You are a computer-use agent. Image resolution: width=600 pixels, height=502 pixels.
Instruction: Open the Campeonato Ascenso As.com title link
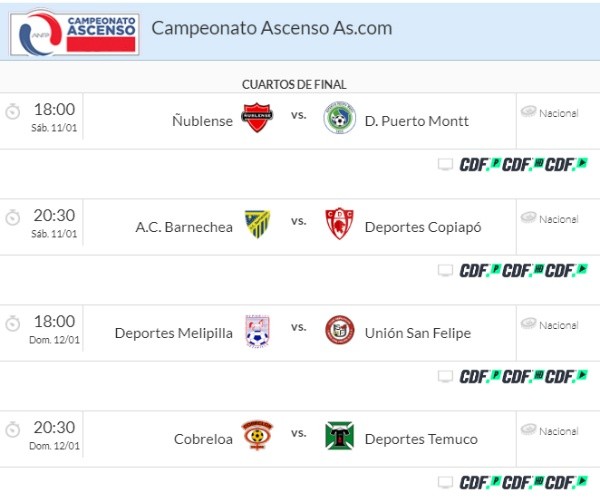[271, 28]
